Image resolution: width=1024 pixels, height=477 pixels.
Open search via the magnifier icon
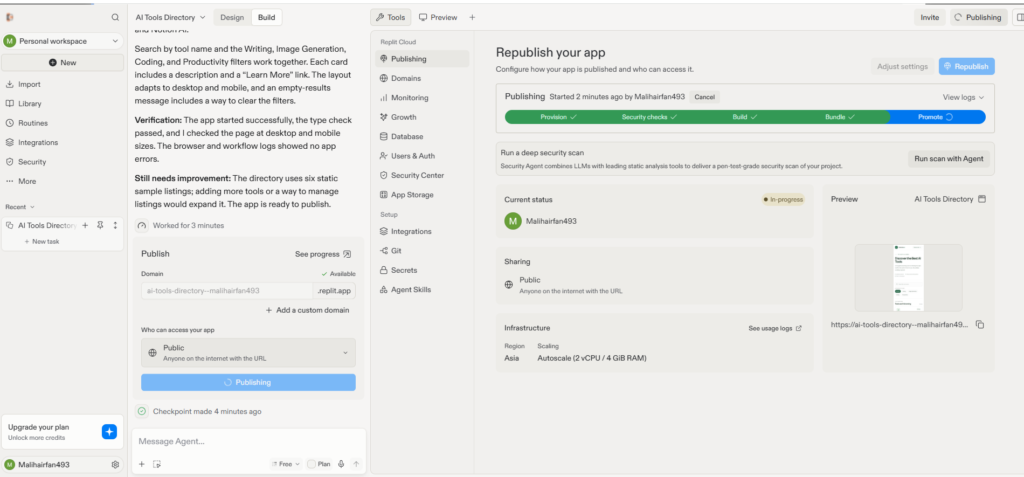116,18
